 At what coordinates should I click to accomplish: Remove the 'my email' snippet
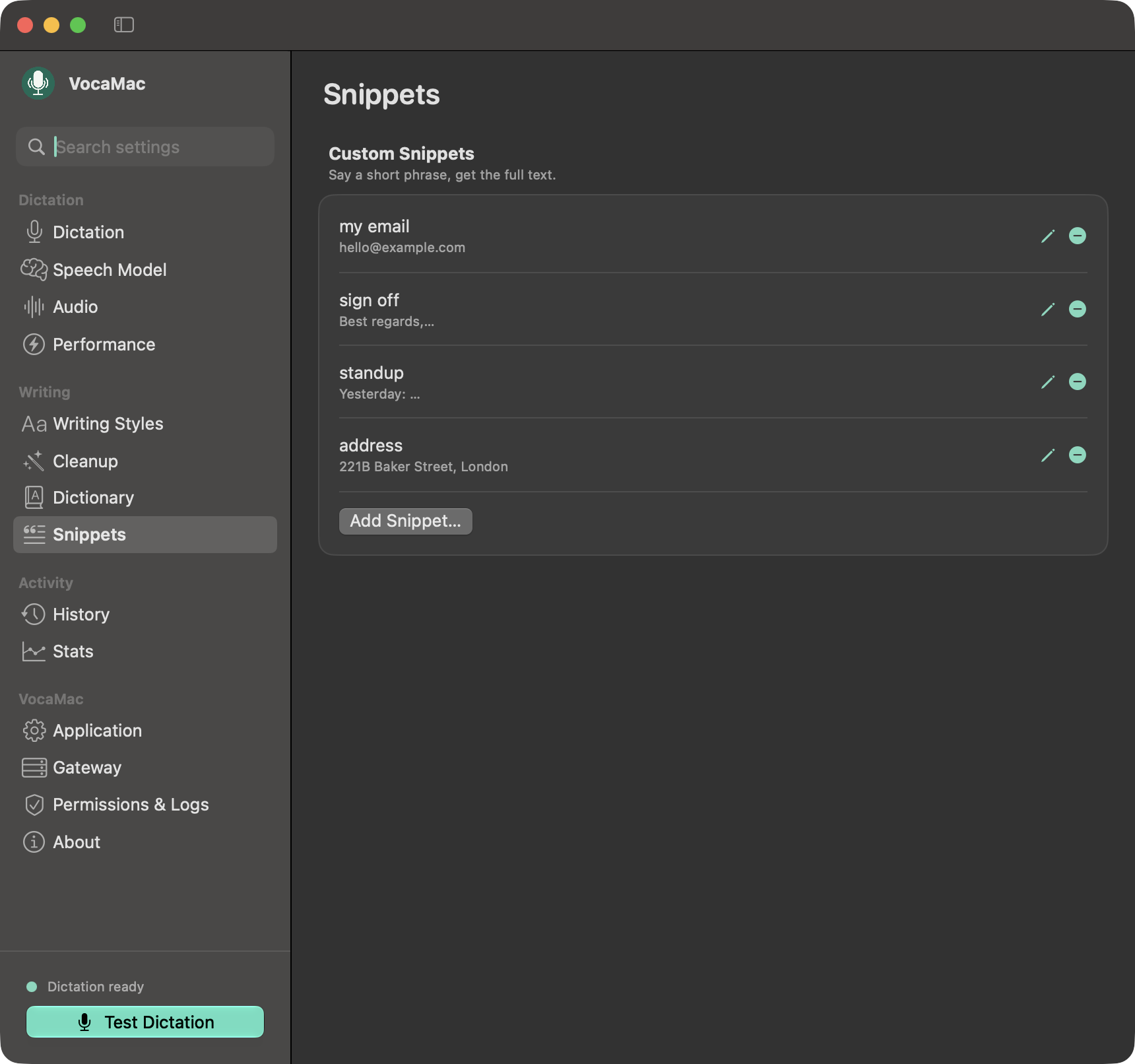(x=1078, y=236)
